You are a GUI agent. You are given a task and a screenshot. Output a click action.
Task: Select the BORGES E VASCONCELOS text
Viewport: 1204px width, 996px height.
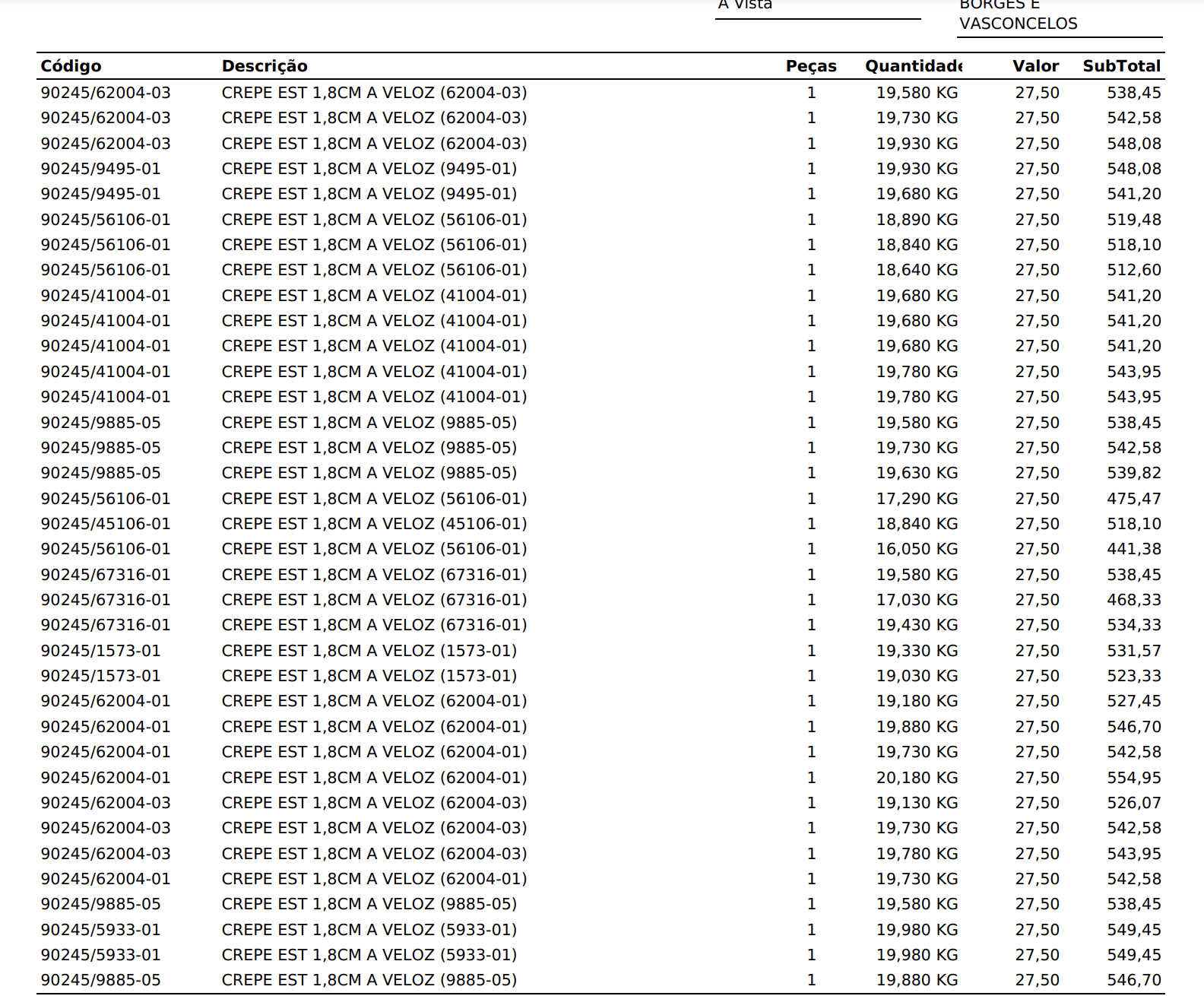(x=1018, y=15)
